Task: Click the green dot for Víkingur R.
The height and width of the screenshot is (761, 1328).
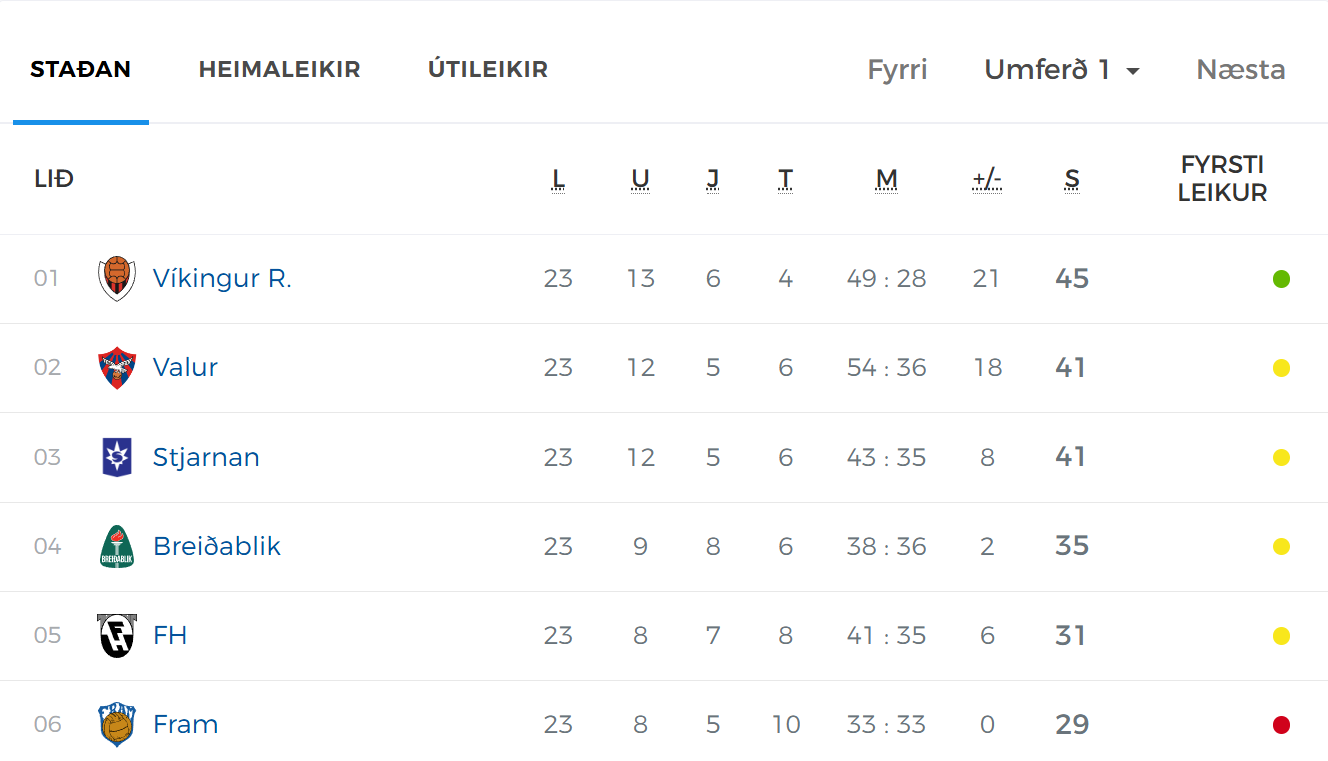Action: coord(1281,279)
